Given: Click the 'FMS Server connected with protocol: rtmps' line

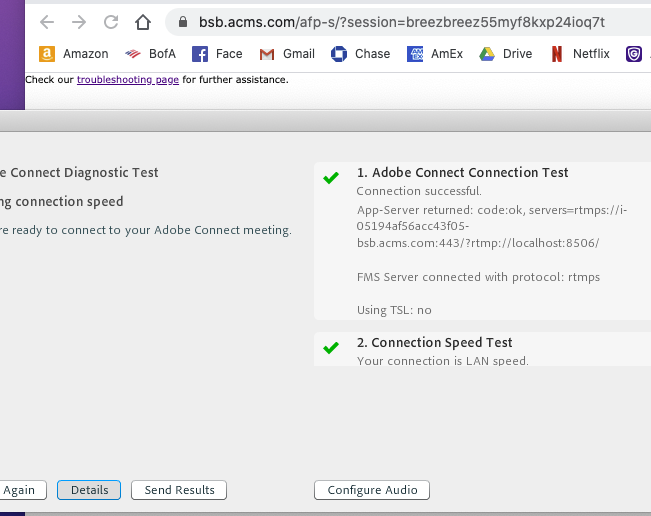Looking at the screenshot, I should pyautogui.click(x=478, y=277).
